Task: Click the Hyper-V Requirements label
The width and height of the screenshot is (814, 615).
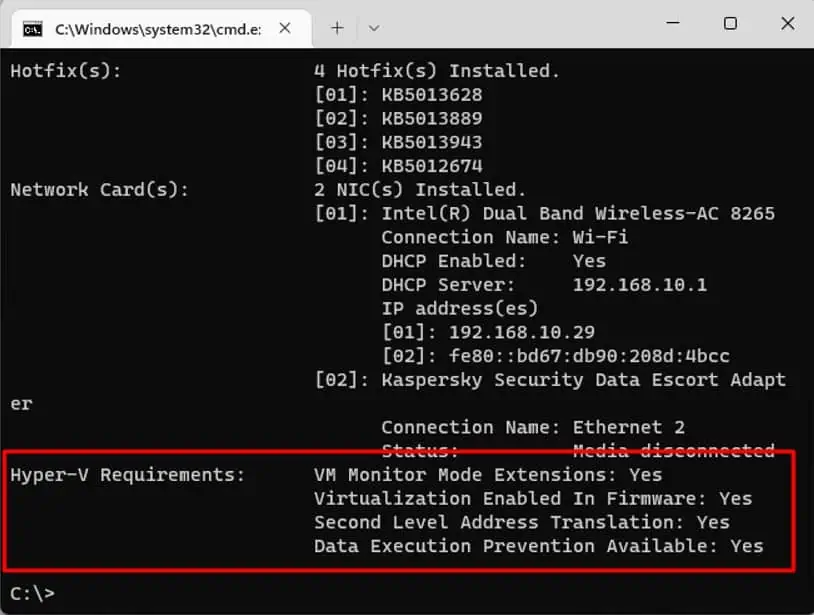Action: [127, 475]
